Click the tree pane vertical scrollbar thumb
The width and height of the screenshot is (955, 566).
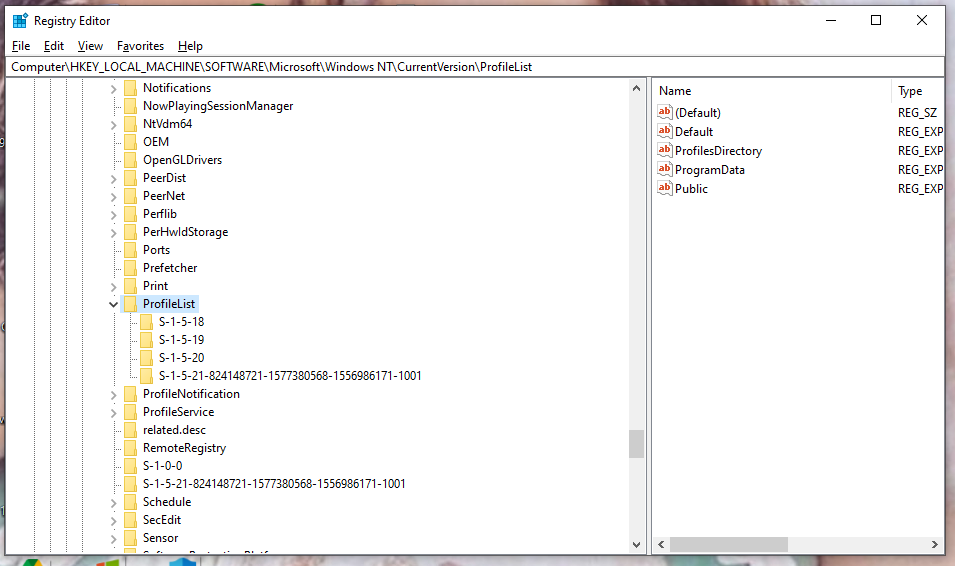[x=636, y=444]
